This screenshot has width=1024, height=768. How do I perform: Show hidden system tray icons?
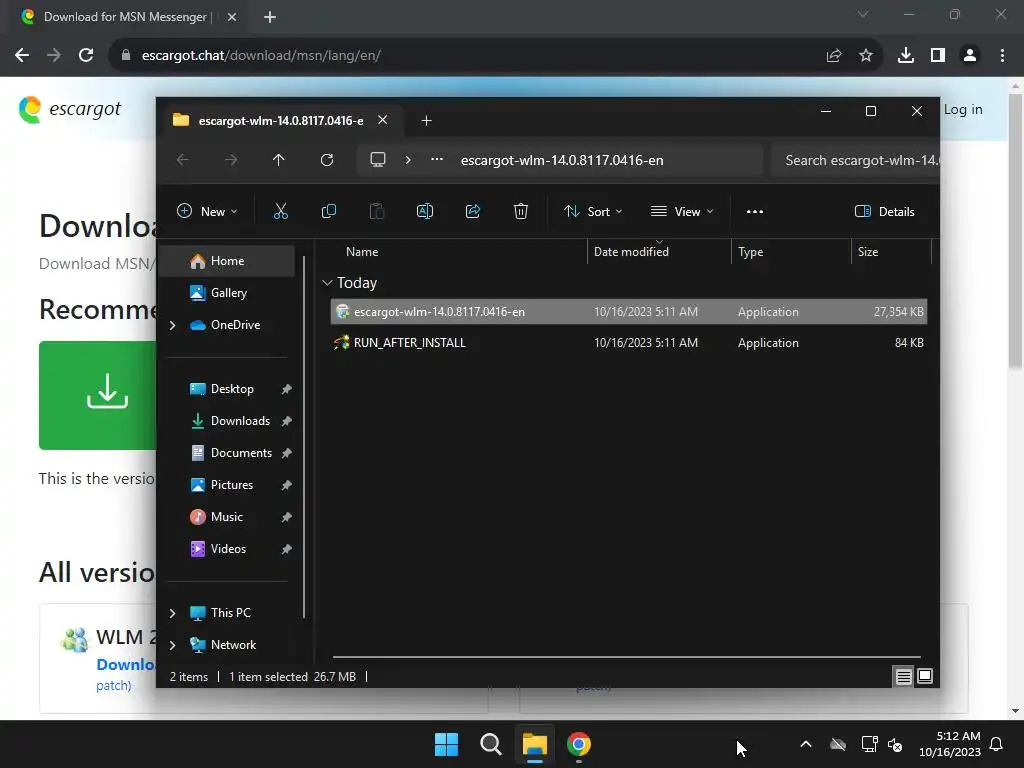pos(806,744)
